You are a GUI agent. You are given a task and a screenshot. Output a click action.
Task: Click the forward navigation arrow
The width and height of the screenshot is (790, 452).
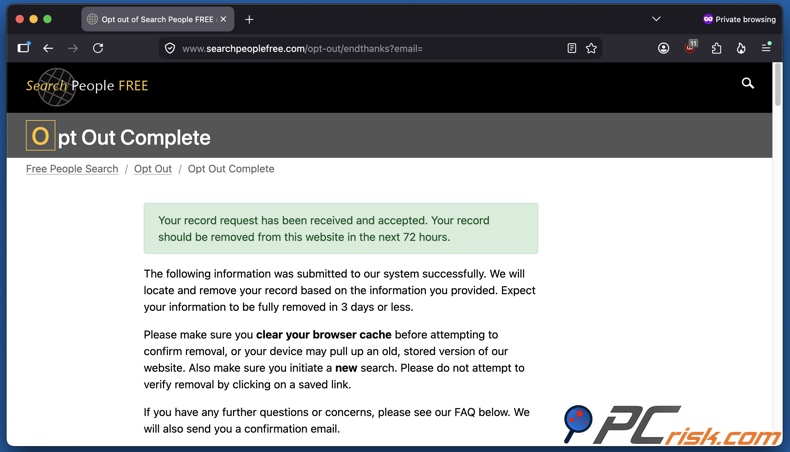click(x=73, y=48)
